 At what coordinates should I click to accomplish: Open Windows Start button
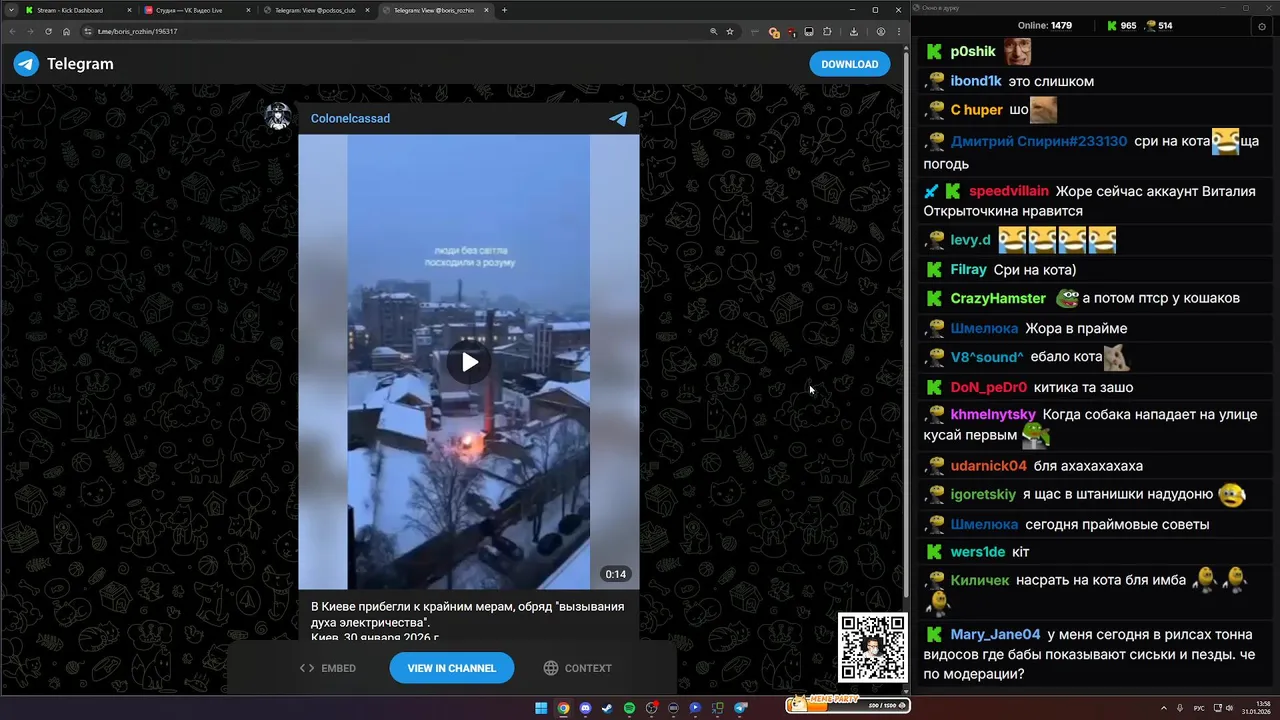[541, 708]
